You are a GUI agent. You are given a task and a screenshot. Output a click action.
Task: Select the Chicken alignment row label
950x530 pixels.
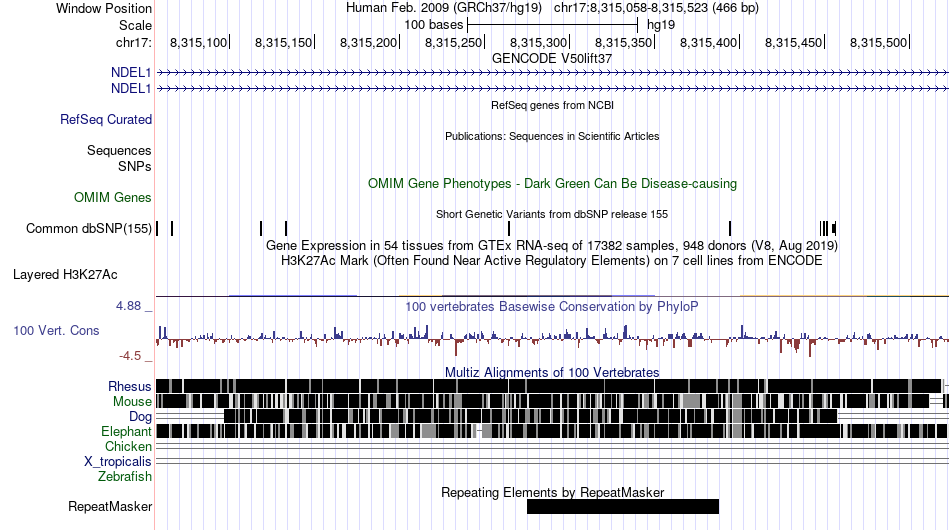click(128, 446)
